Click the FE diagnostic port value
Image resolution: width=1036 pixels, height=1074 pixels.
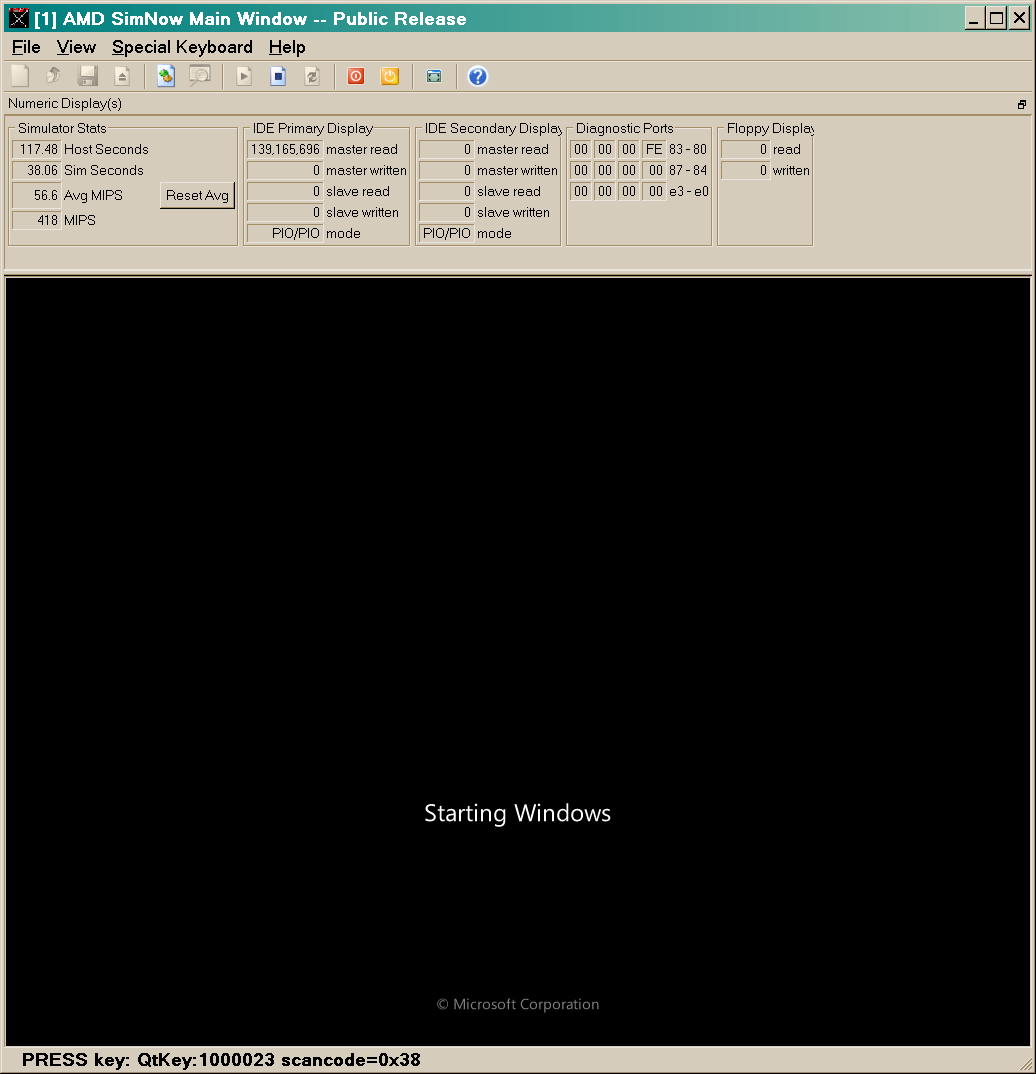click(654, 149)
